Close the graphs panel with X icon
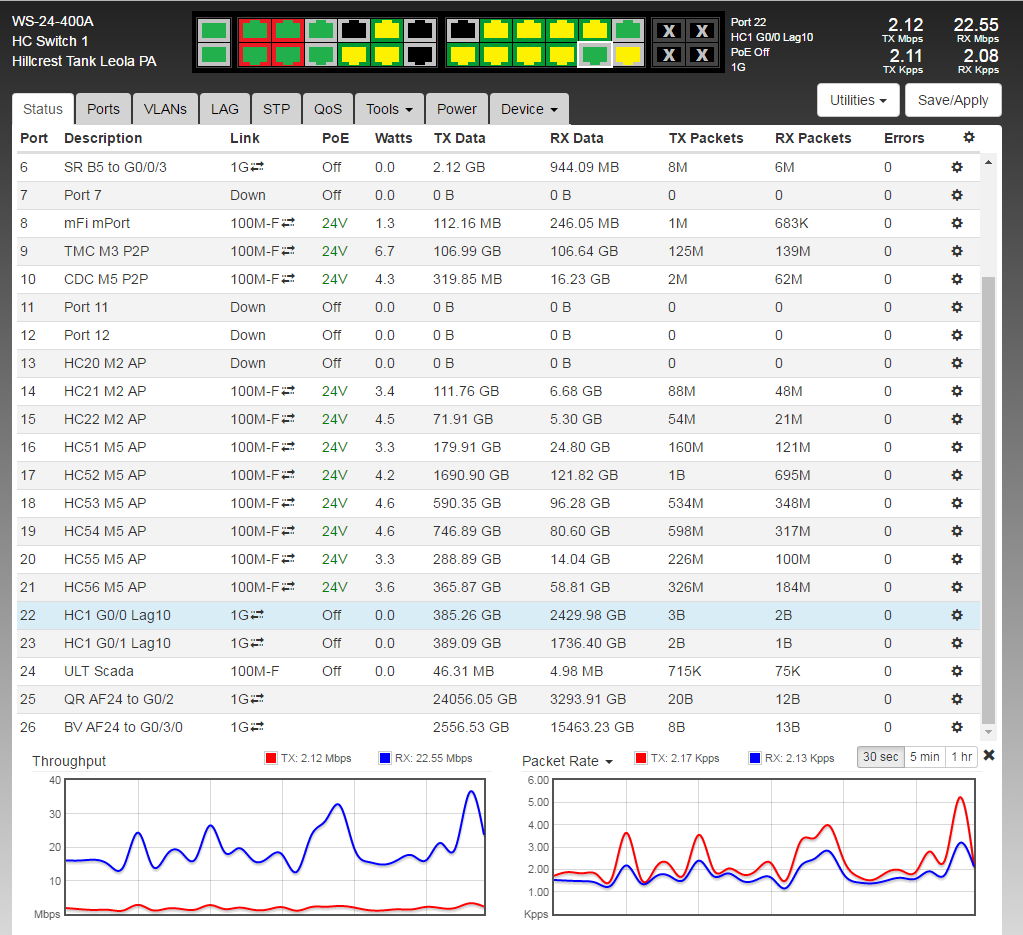Viewport: 1023px width, 935px height. 989,756
